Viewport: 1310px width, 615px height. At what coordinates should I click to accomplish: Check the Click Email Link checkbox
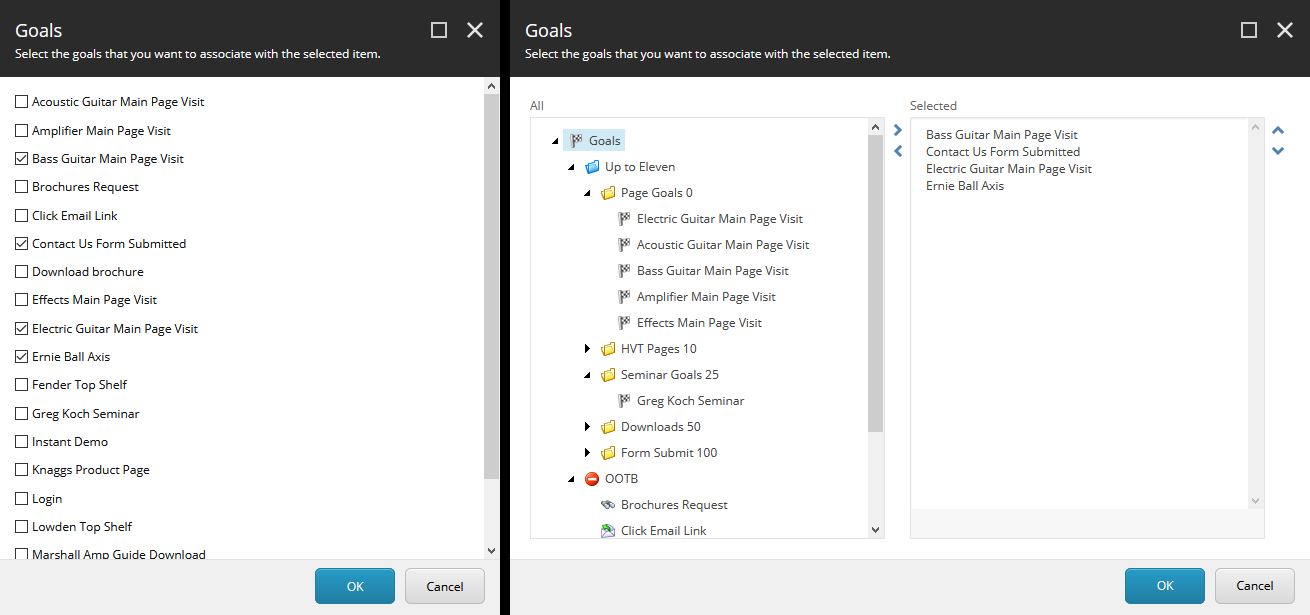(22, 215)
